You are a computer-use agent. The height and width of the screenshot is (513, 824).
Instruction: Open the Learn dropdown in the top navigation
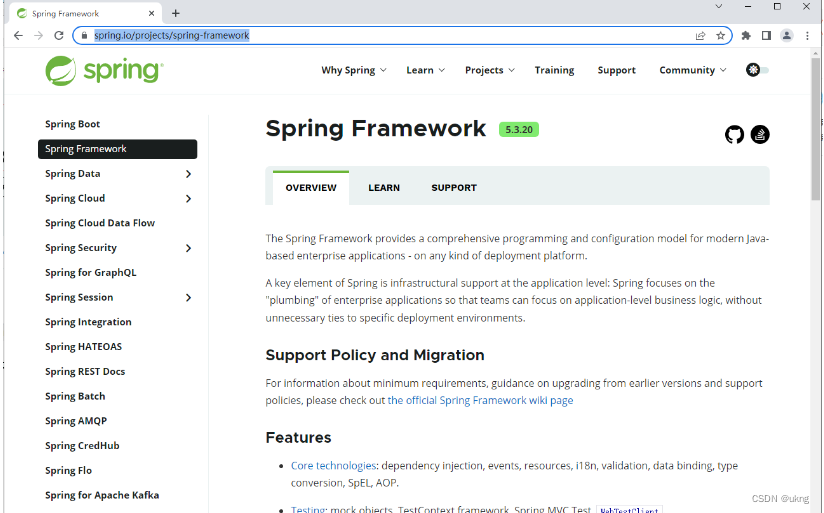(425, 70)
